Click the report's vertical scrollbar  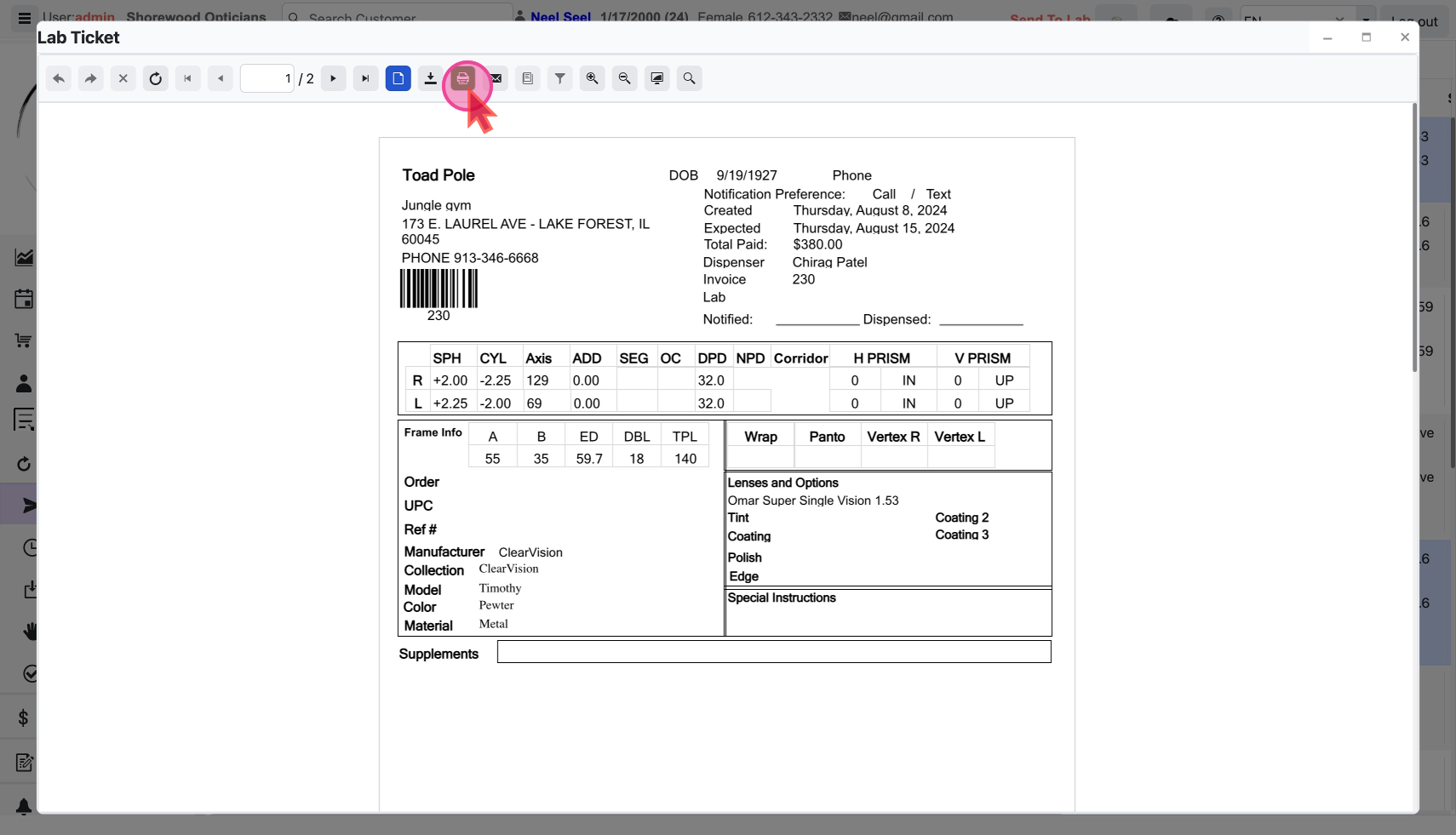1414,238
